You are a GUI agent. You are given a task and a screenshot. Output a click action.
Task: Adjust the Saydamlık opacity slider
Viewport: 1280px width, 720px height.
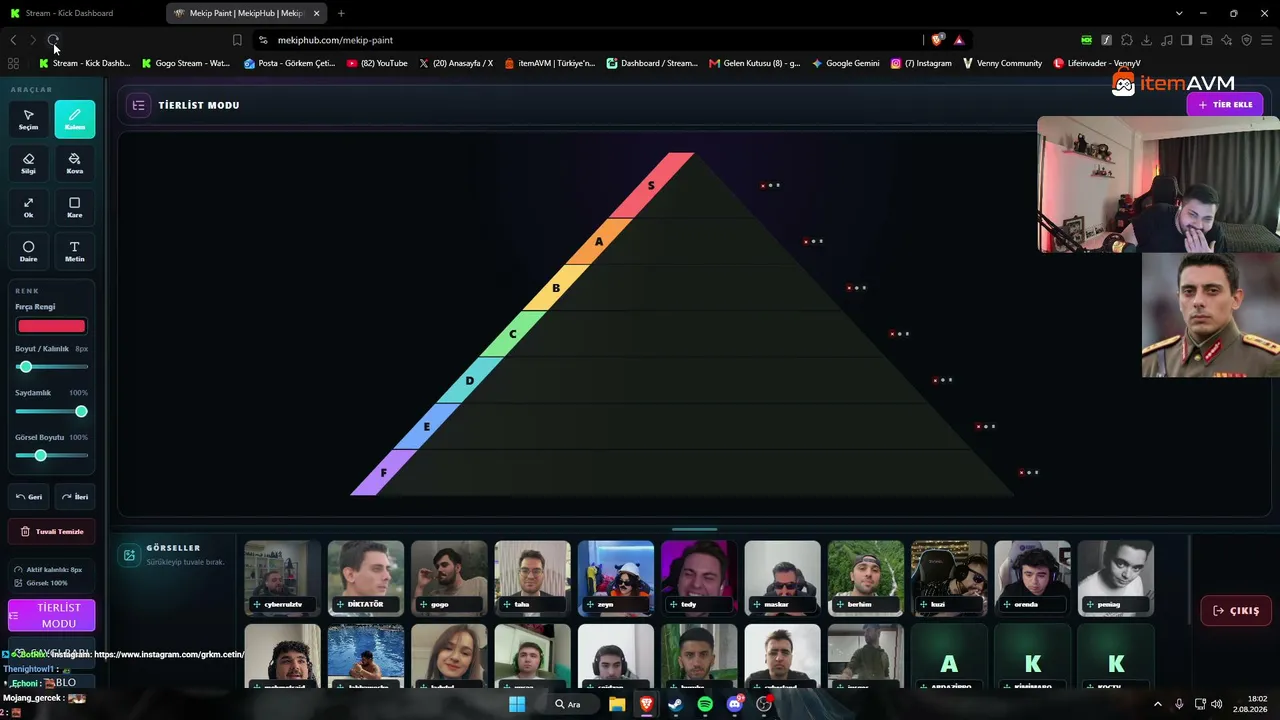(x=52, y=411)
